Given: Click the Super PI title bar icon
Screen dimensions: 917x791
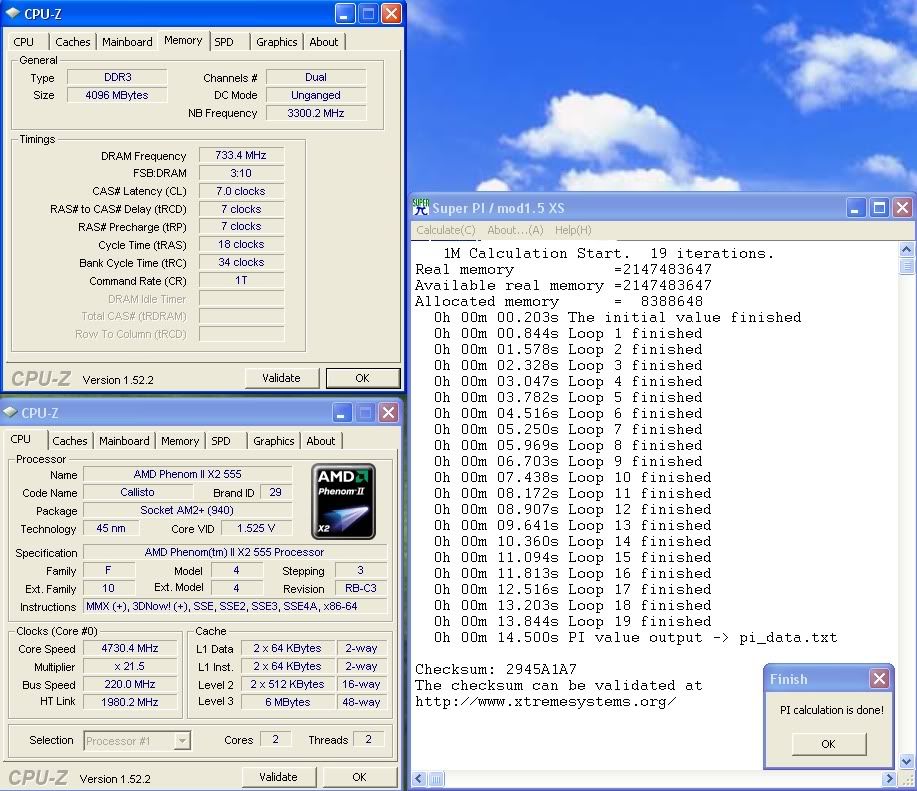Looking at the screenshot, I should point(421,208).
